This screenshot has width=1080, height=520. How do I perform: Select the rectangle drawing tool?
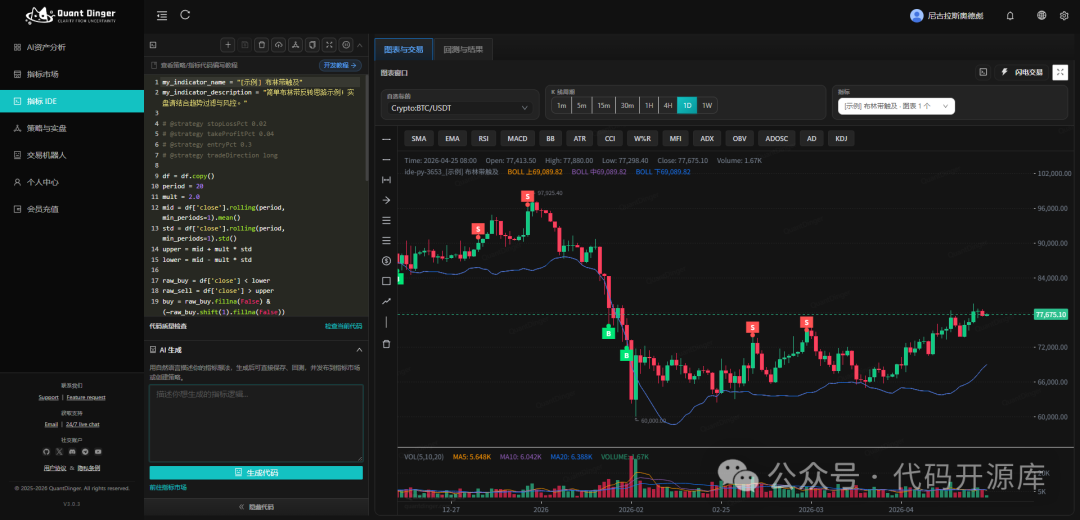tap(386, 280)
